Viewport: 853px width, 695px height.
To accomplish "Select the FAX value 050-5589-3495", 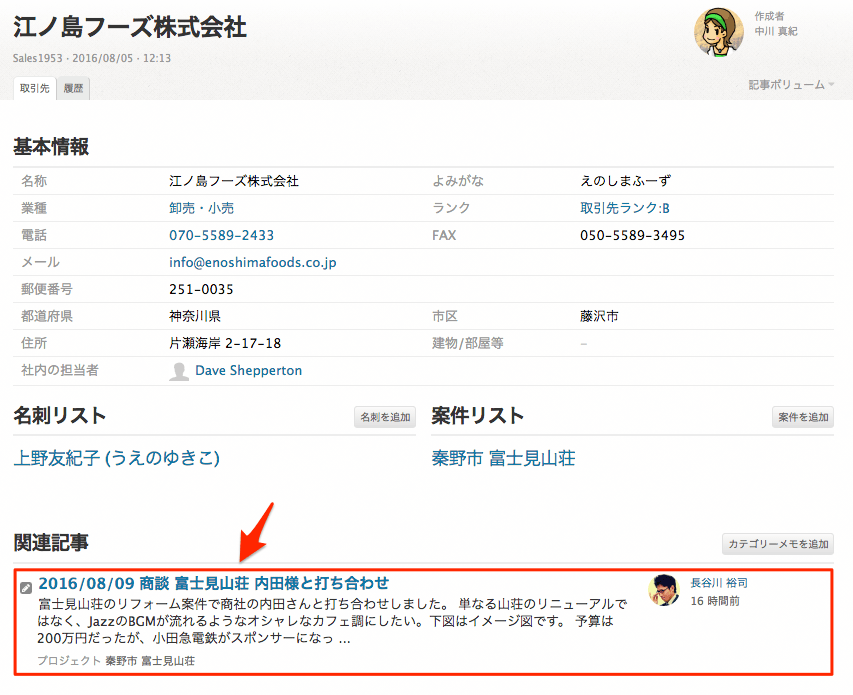I will click(x=632, y=235).
